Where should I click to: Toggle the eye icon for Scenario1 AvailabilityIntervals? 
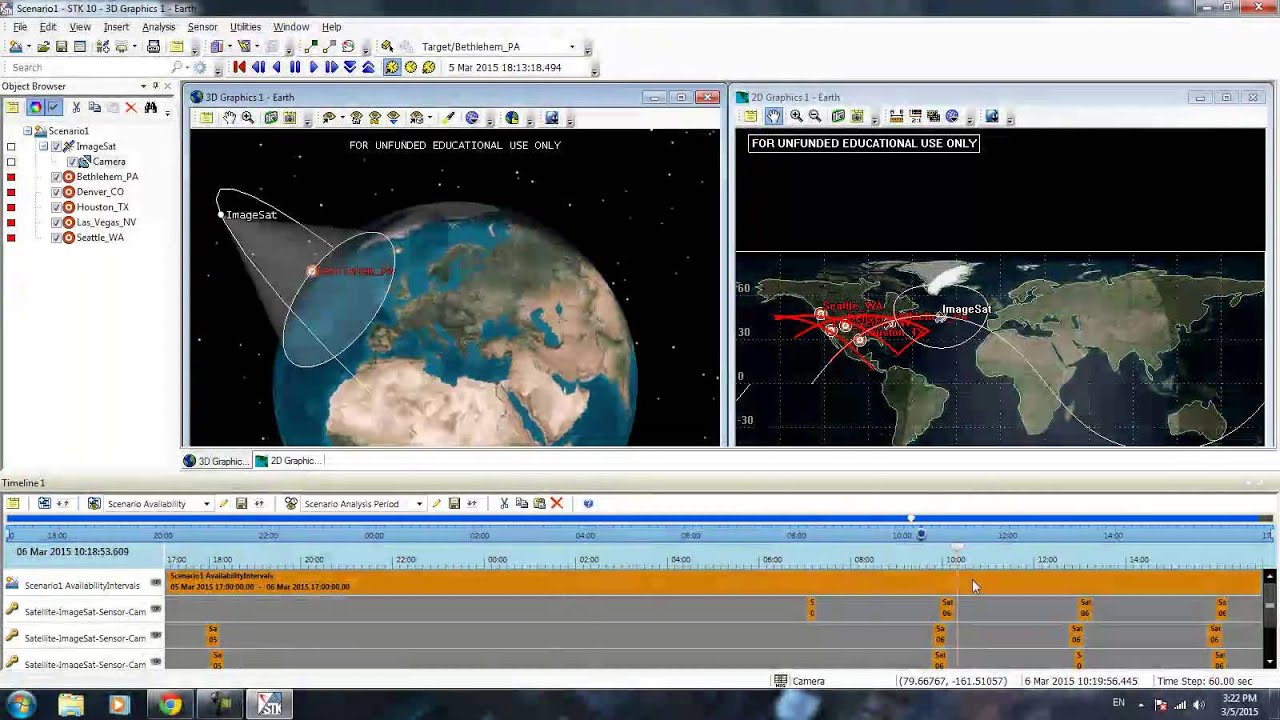click(x=156, y=583)
